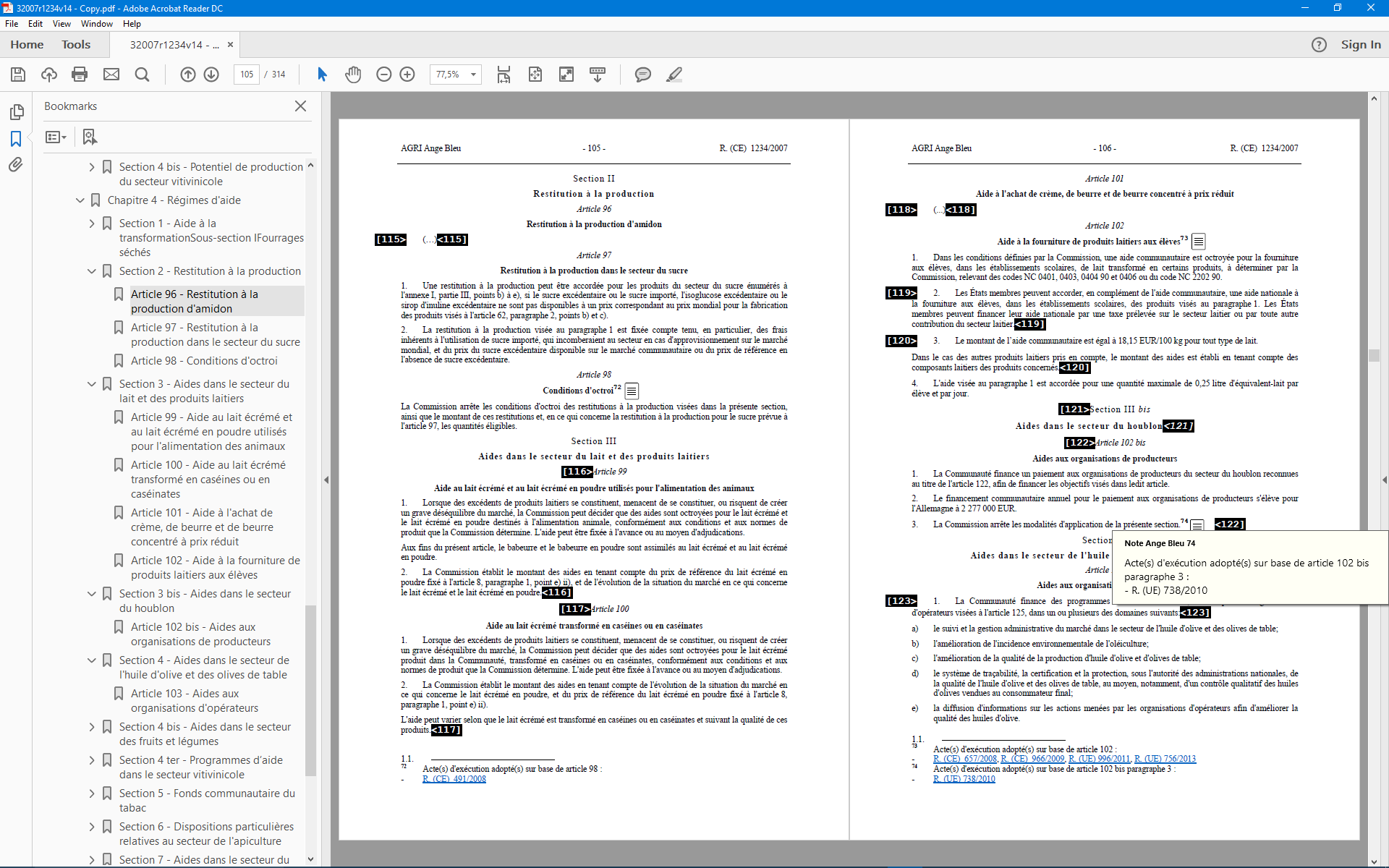Select Article 102 bis bookmark

[200, 634]
